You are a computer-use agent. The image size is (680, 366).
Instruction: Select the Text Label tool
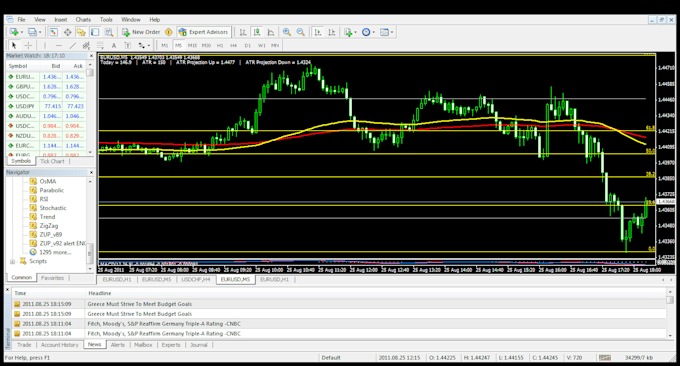click(x=128, y=45)
